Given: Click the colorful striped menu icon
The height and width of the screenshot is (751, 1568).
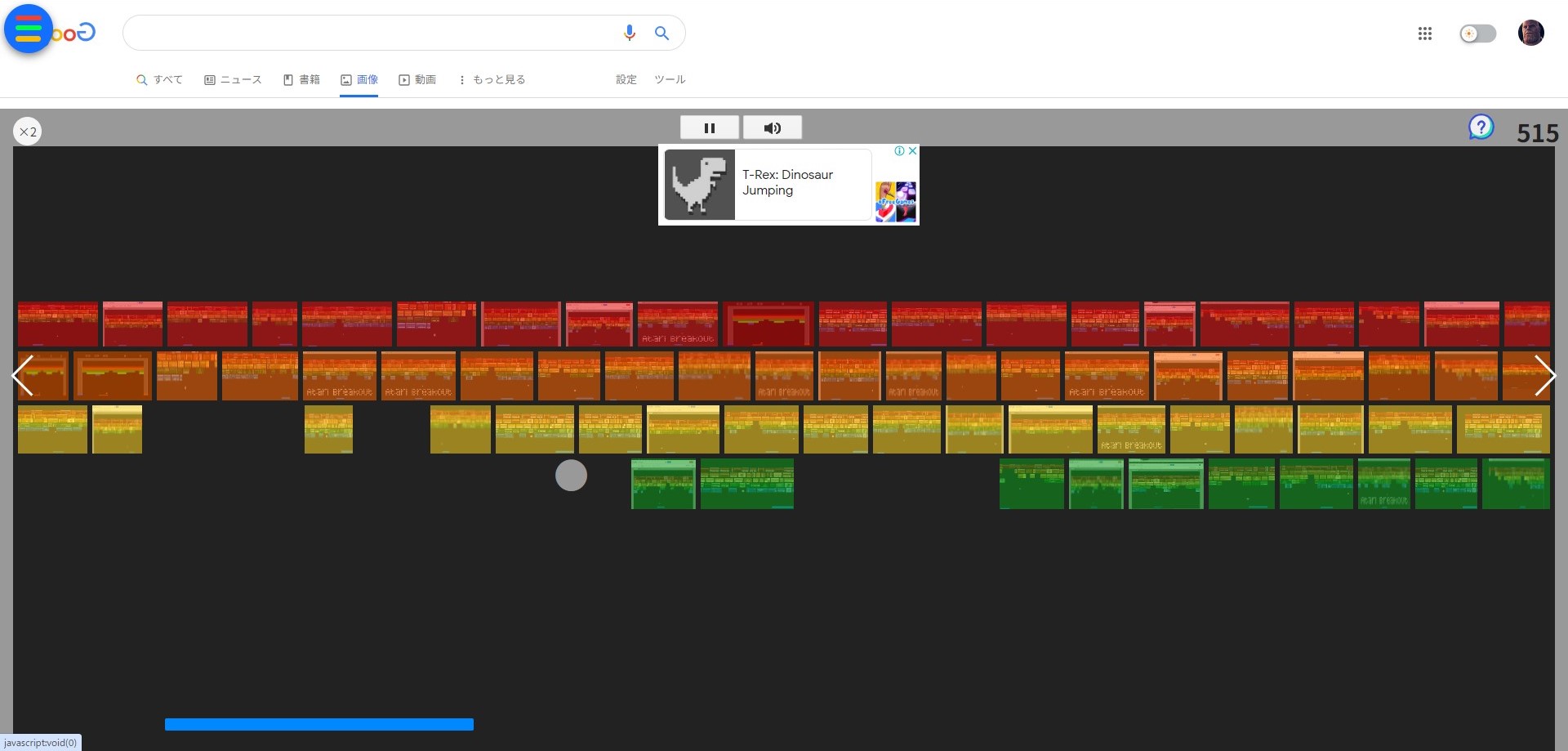Looking at the screenshot, I should 29,29.
